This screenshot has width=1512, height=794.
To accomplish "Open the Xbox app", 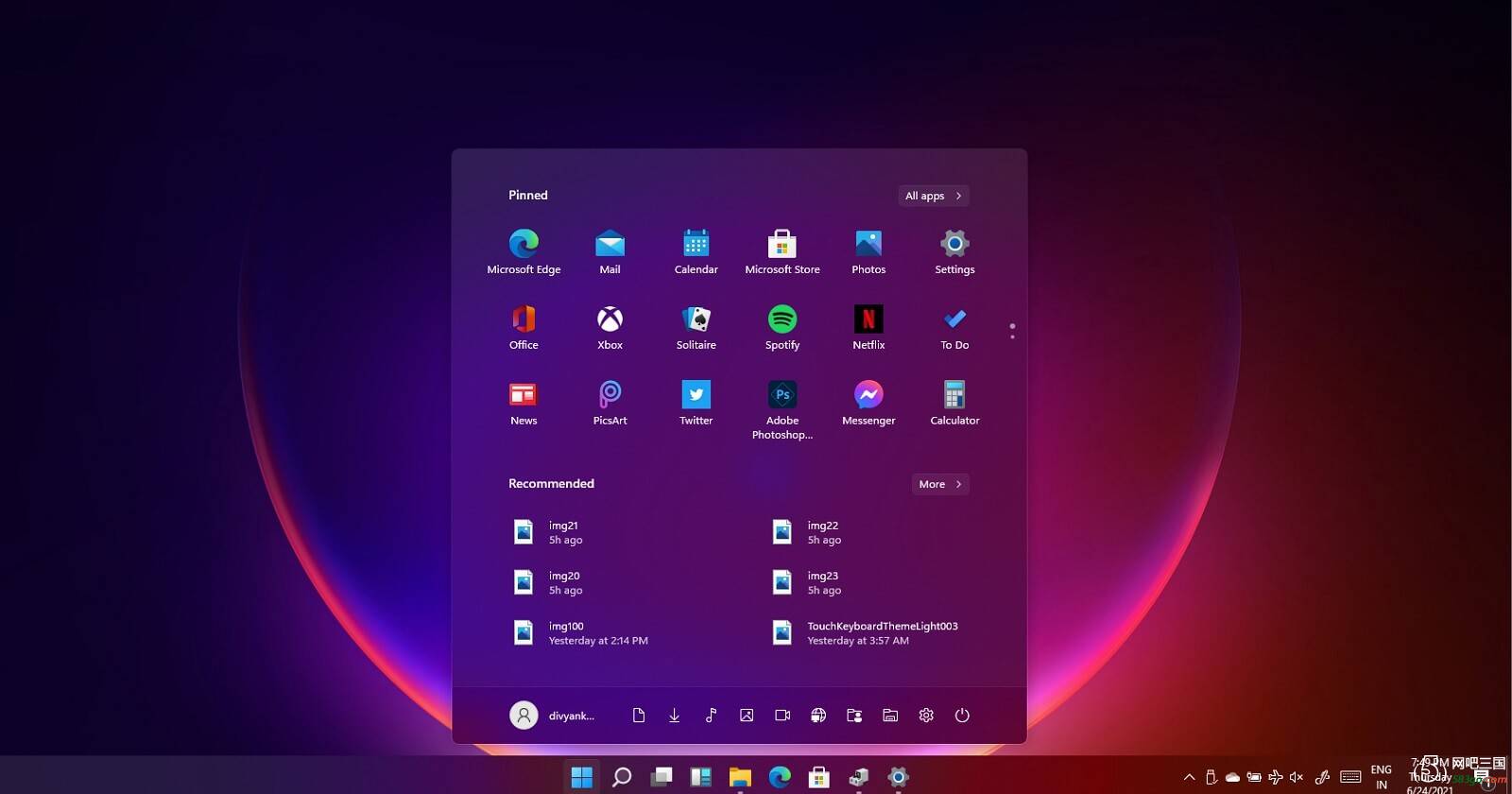I will 610,327.
